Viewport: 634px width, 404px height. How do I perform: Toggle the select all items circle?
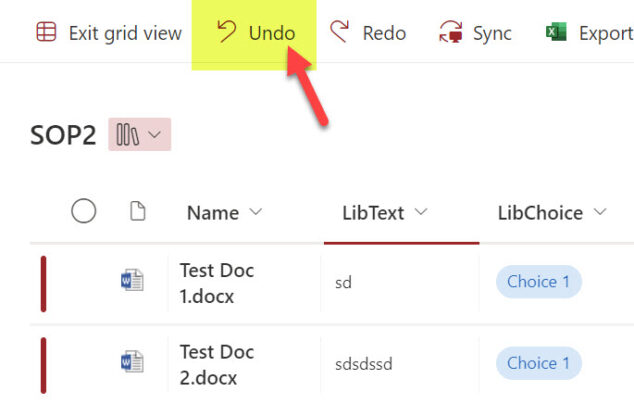pos(84,211)
